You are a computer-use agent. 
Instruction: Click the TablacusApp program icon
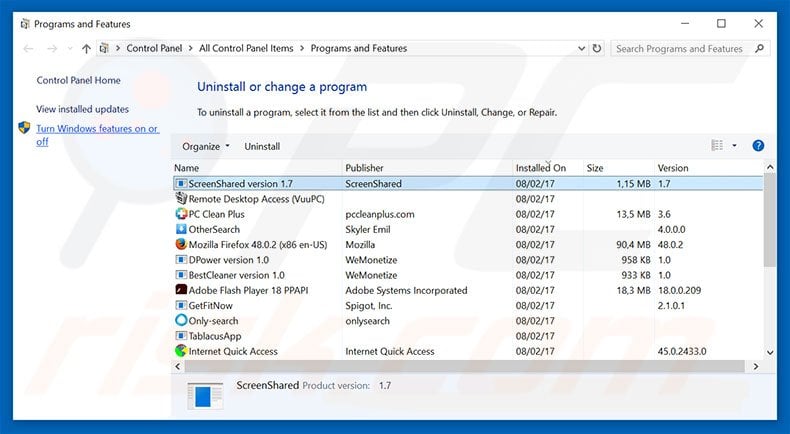pyautogui.click(x=181, y=336)
